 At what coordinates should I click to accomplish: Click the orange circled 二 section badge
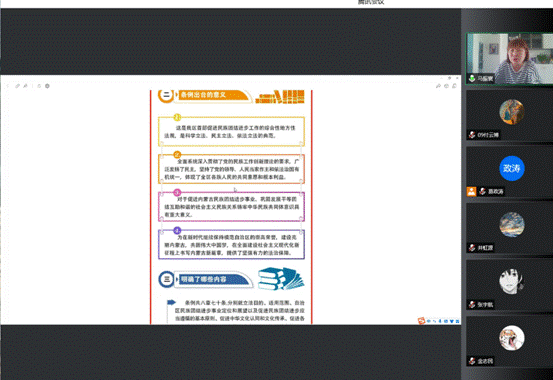(166, 95)
